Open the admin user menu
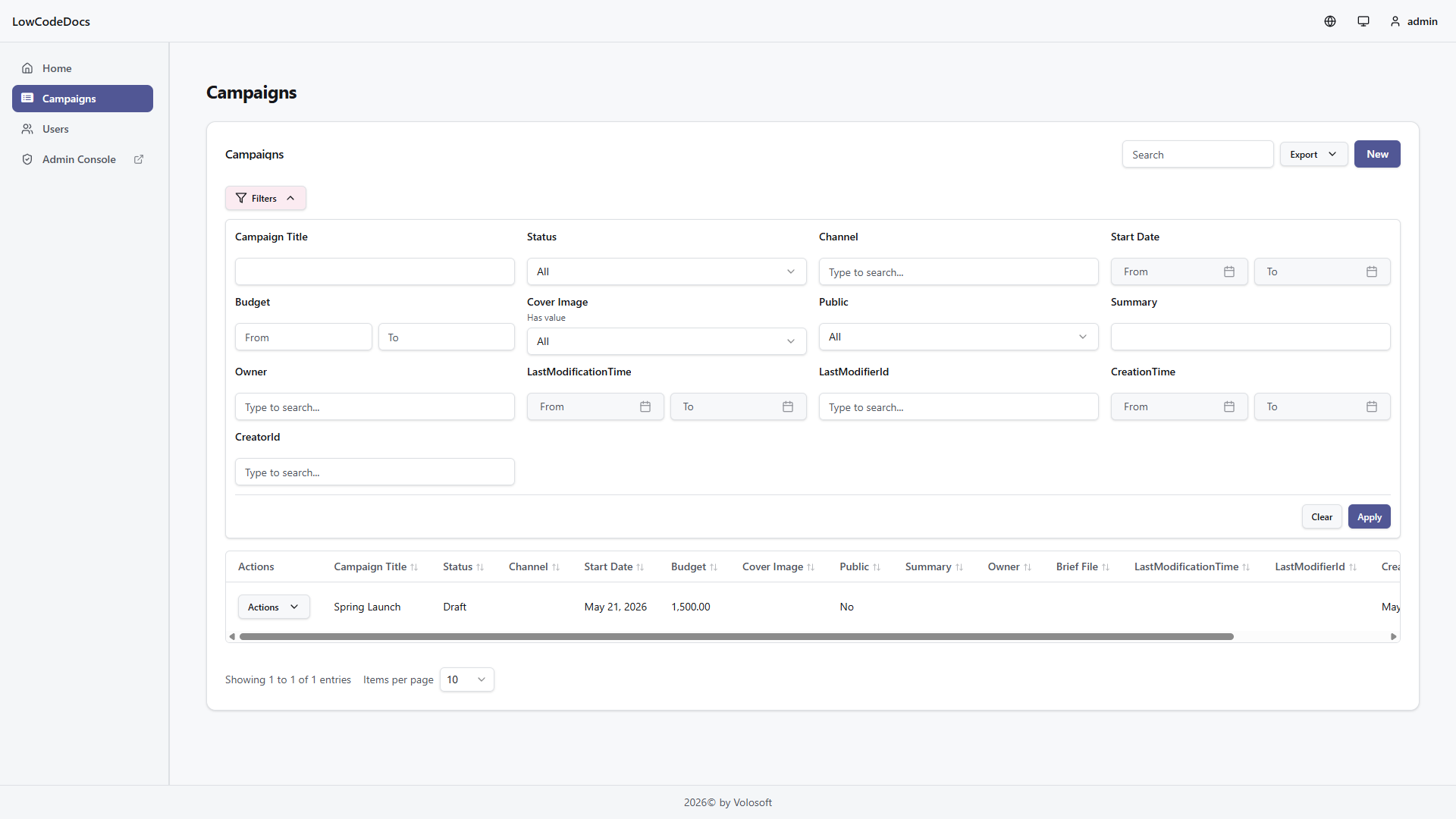This screenshot has height=819, width=1456. (x=1414, y=21)
